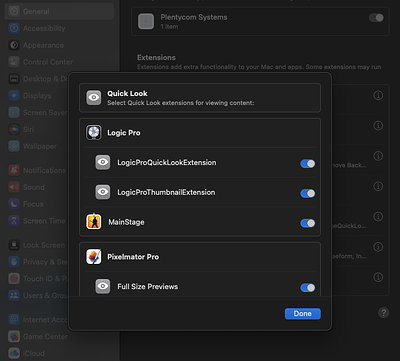The image size is (400, 361).
Task: Click the help question mark icon
Action: click(x=384, y=313)
